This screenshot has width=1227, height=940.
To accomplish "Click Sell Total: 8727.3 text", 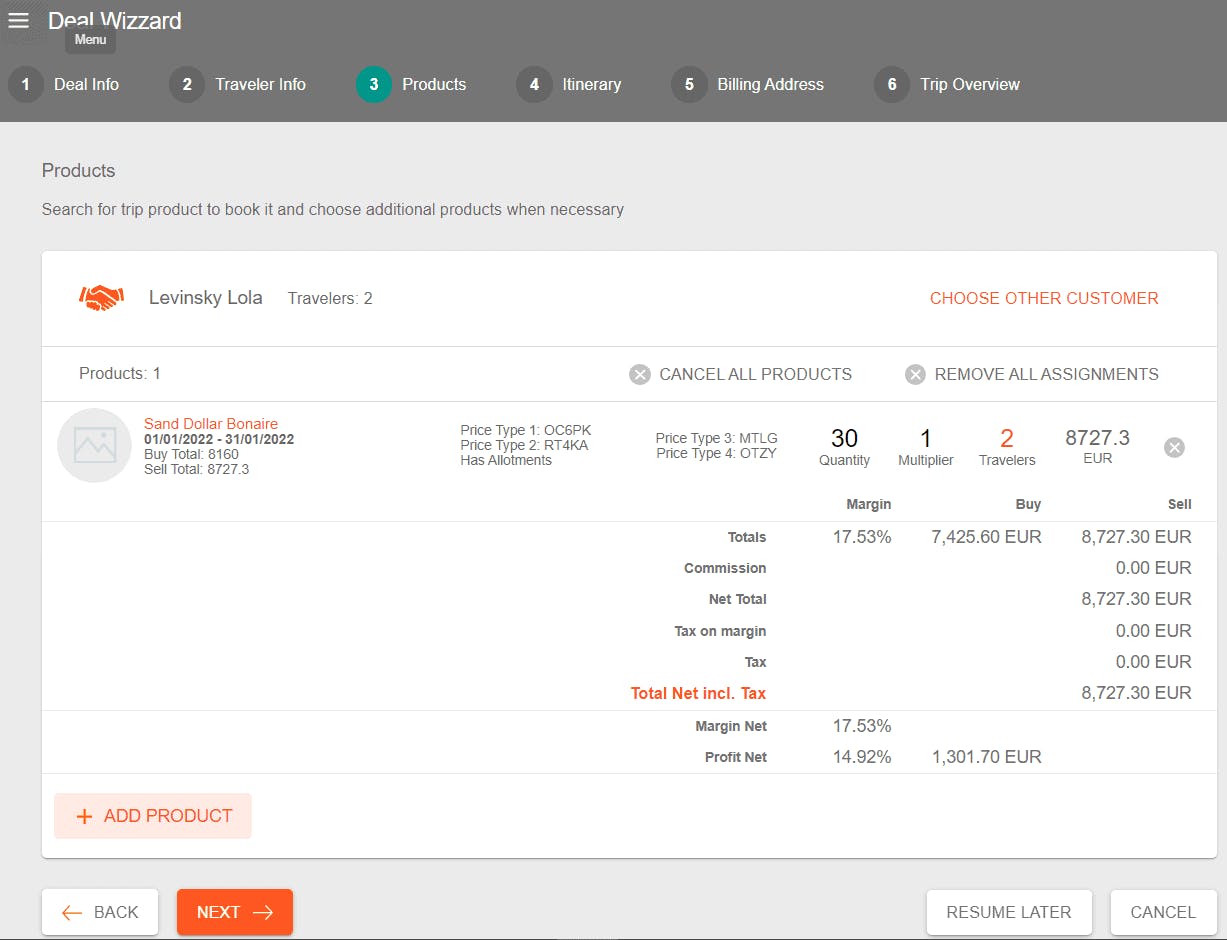I will point(197,469).
